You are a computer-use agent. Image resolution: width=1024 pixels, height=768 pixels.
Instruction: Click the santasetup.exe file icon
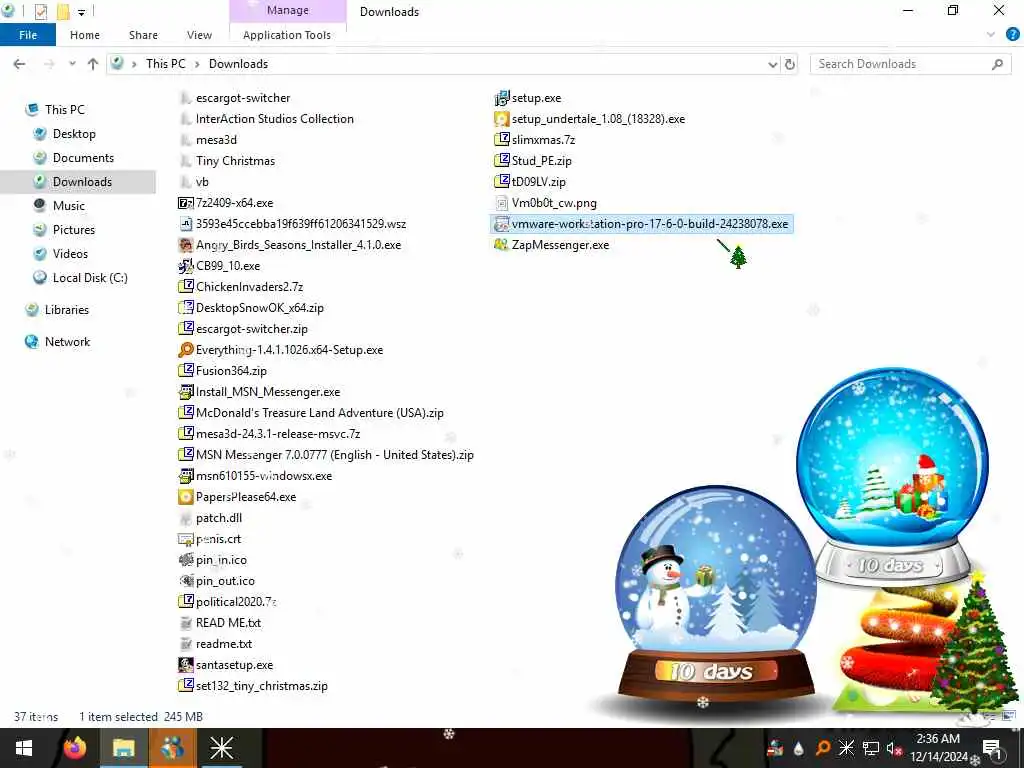pos(185,665)
